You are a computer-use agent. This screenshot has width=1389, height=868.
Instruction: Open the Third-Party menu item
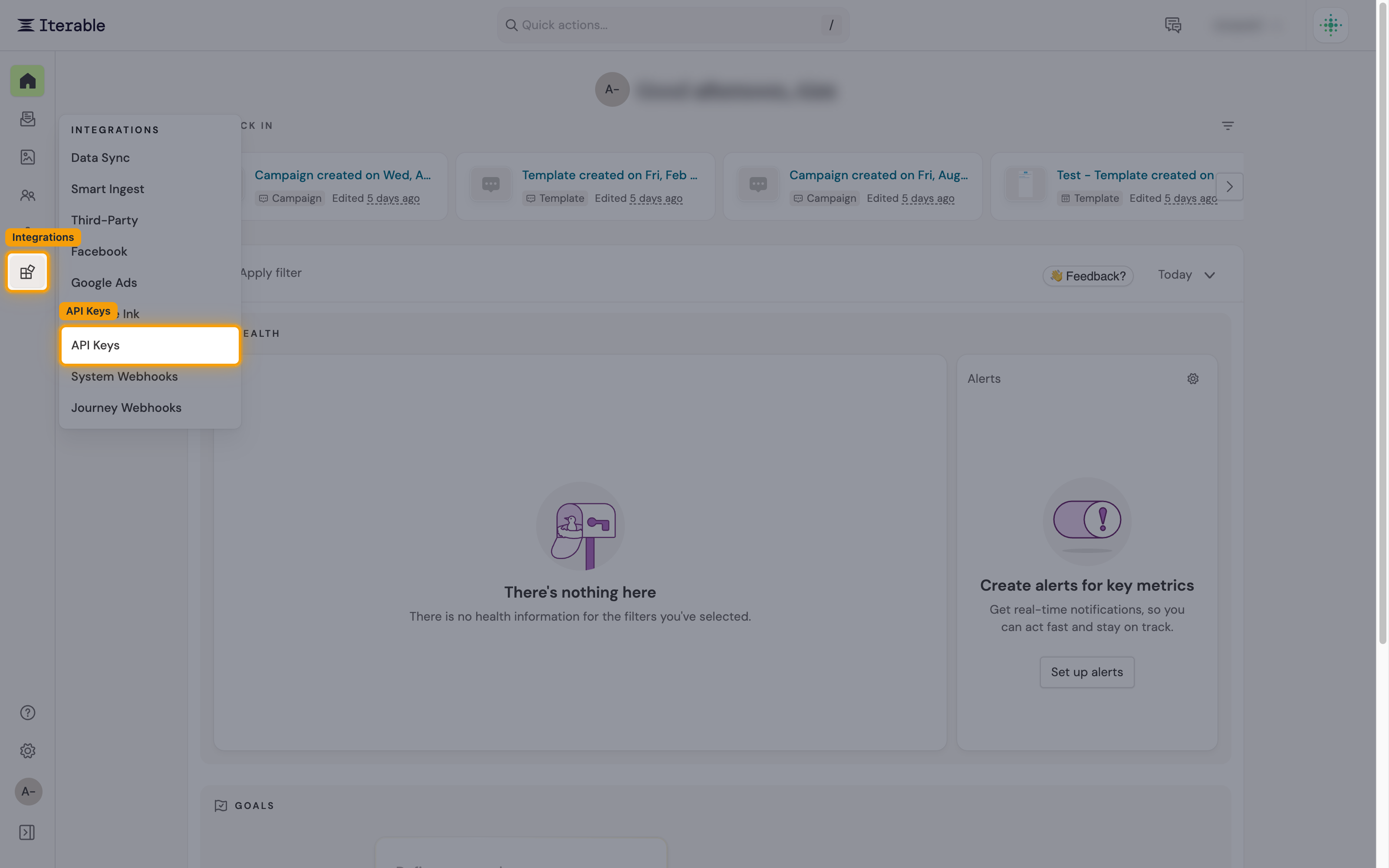(x=150, y=220)
